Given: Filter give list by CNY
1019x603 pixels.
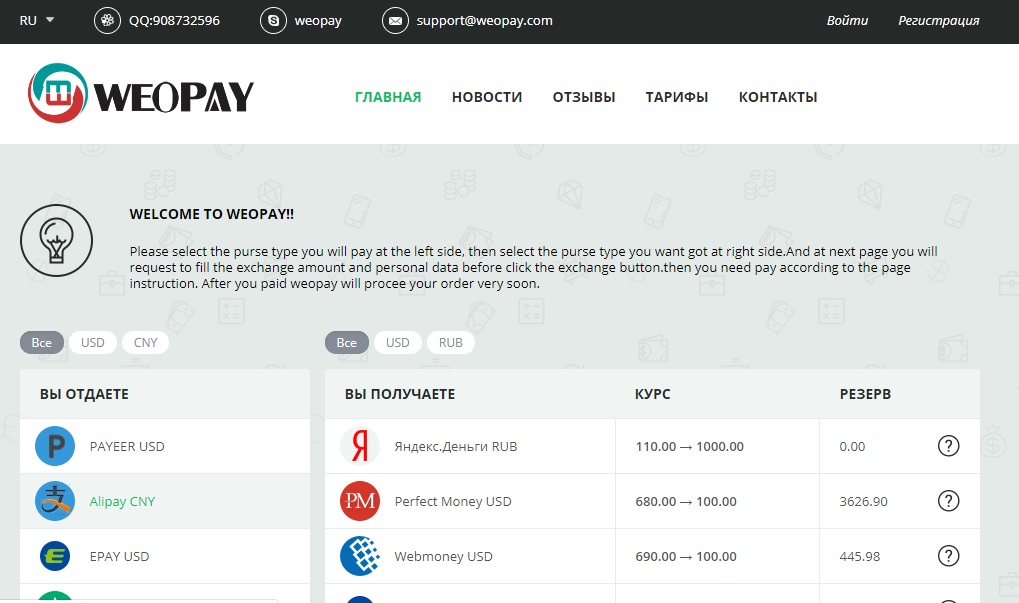Looking at the screenshot, I should (x=146, y=342).
